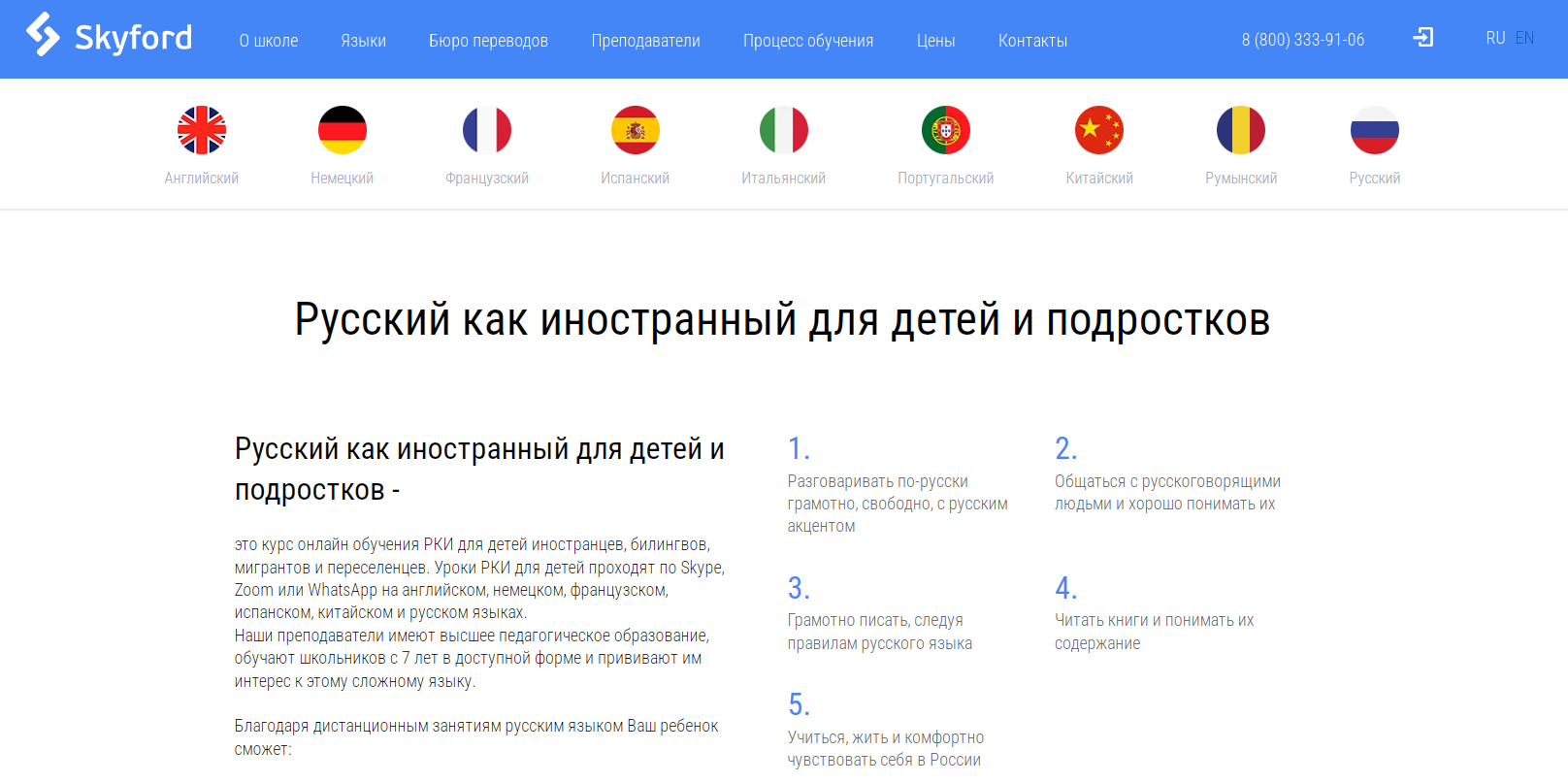Click the paragraph starting 'это курс онлайн обучения РКИ'
1568x783 pixels.
479,578
